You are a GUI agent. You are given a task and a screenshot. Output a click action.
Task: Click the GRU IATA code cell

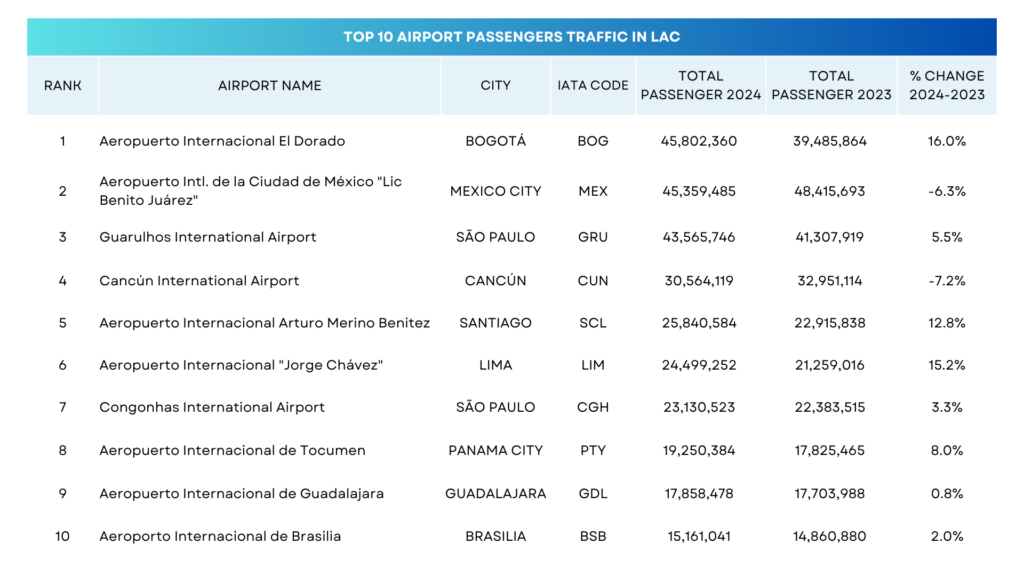[593, 237]
